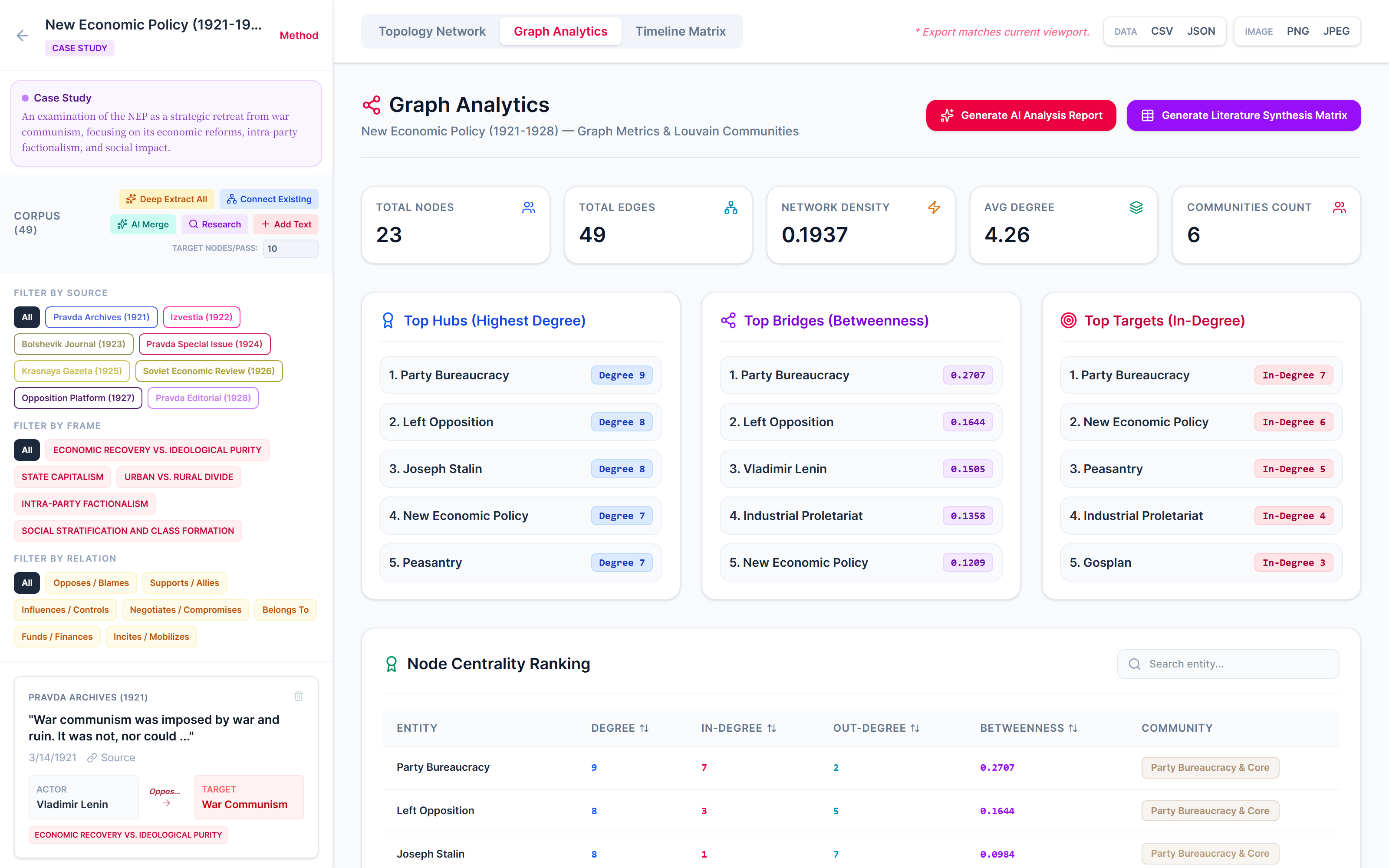
Task: Delete the Pravda Archives corpus entry with trash icon
Action: click(x=299, y=696)
